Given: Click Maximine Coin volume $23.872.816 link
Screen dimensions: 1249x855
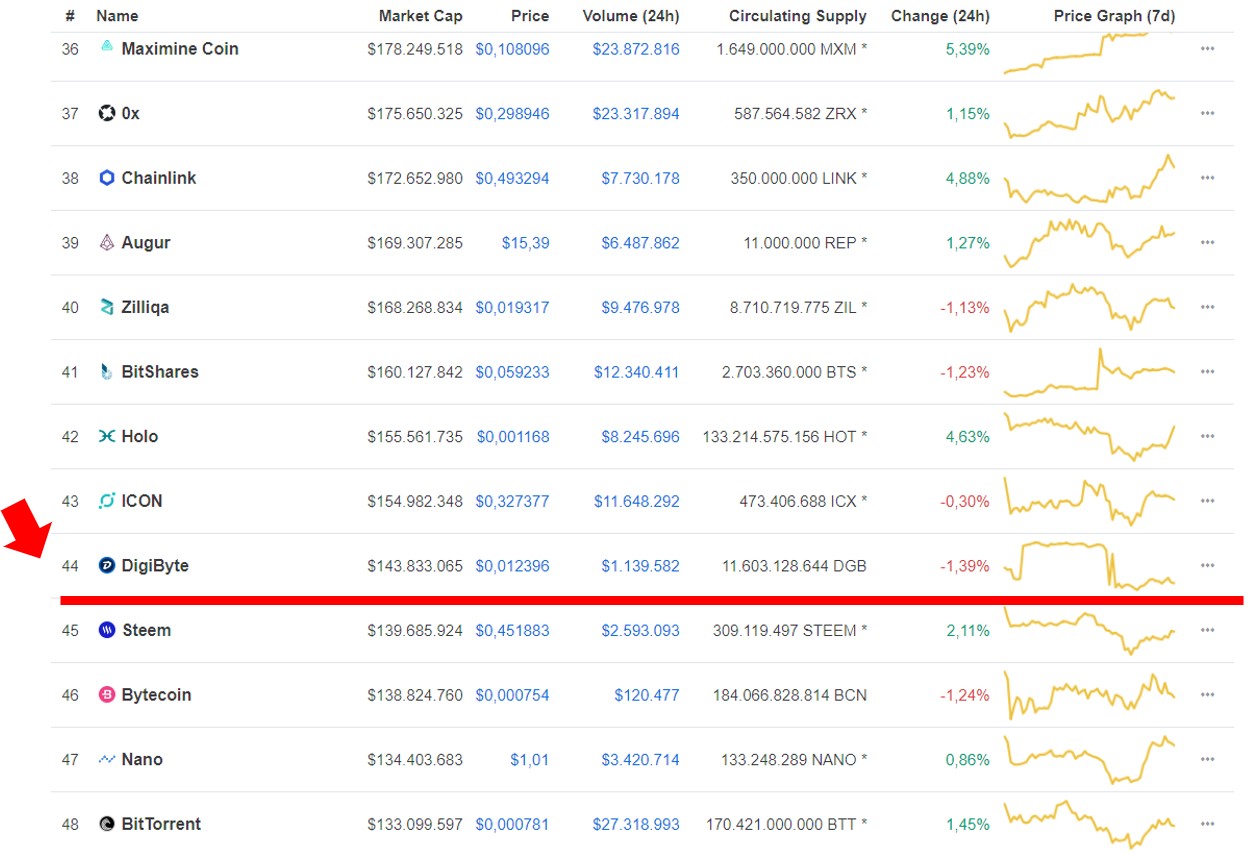Looking at the screenshot, I should [x=636, y=48].
